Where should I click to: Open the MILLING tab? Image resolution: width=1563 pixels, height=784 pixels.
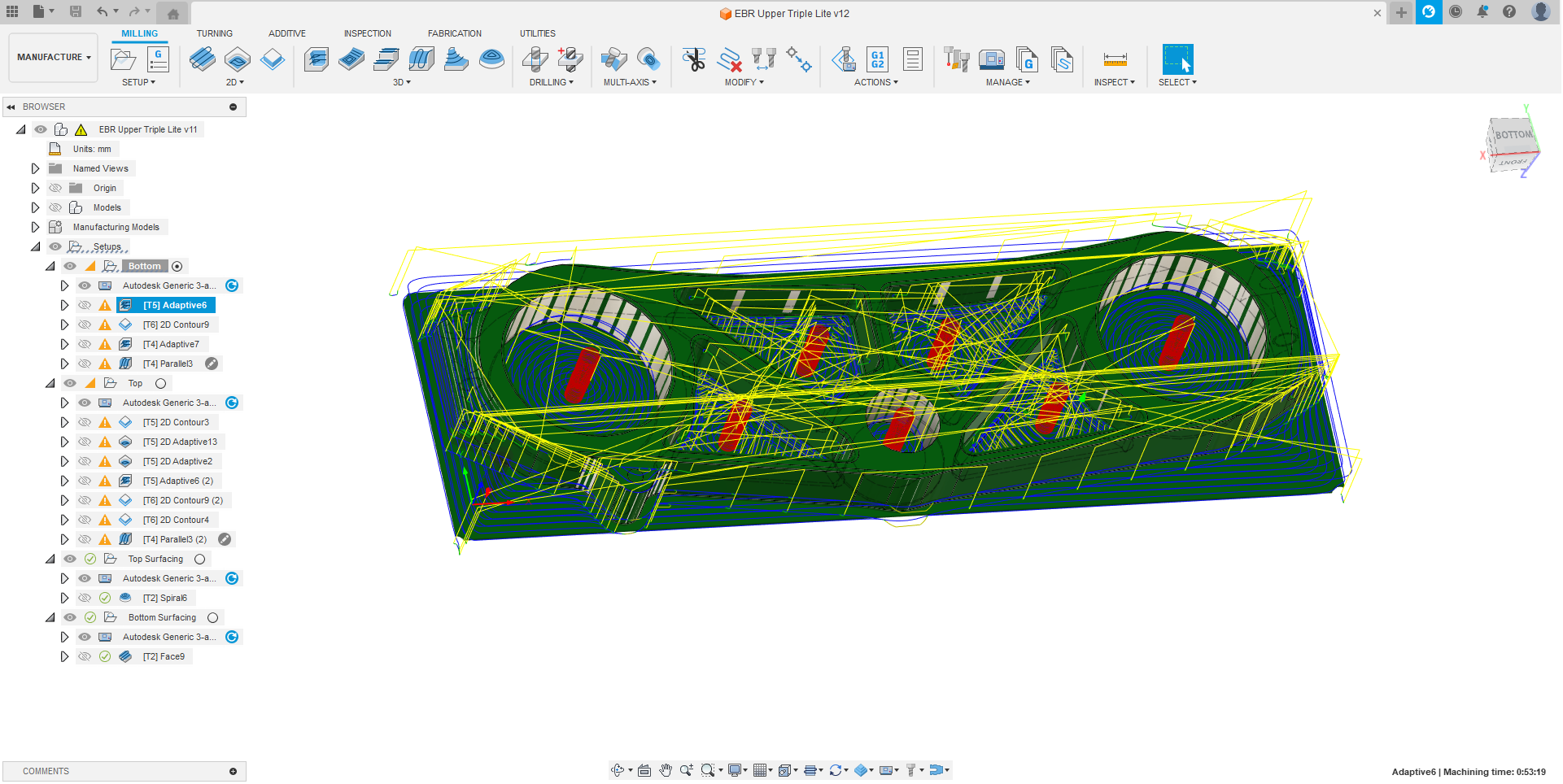139,33
